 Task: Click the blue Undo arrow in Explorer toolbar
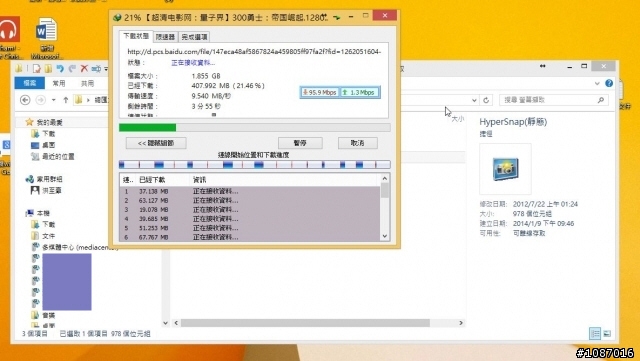(x=60, y=68)
